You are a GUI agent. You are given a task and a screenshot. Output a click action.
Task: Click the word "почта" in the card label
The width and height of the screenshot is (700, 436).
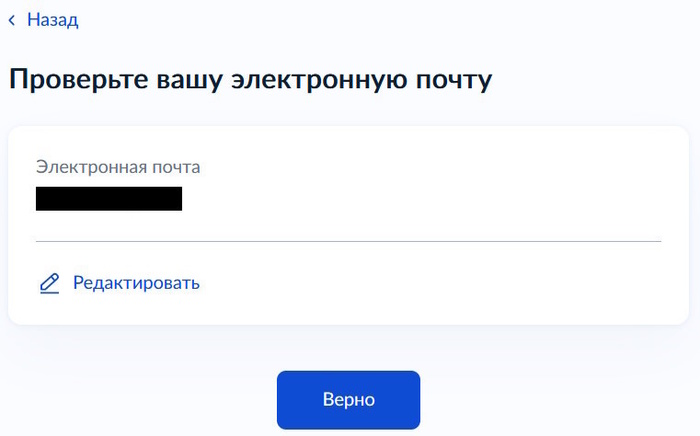click(x=174, y=167)
